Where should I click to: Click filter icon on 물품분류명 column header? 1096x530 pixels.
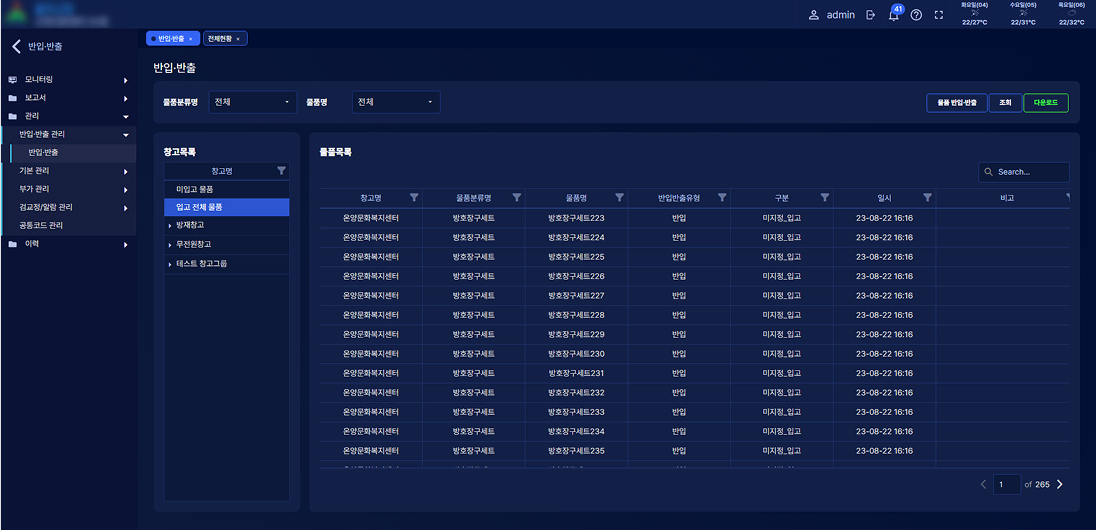(x=517, y=197)
